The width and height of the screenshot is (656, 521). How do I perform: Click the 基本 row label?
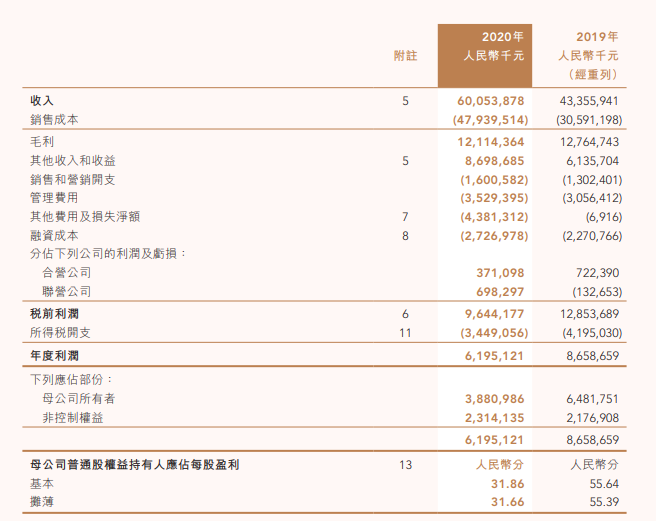[x=42, y=484]
